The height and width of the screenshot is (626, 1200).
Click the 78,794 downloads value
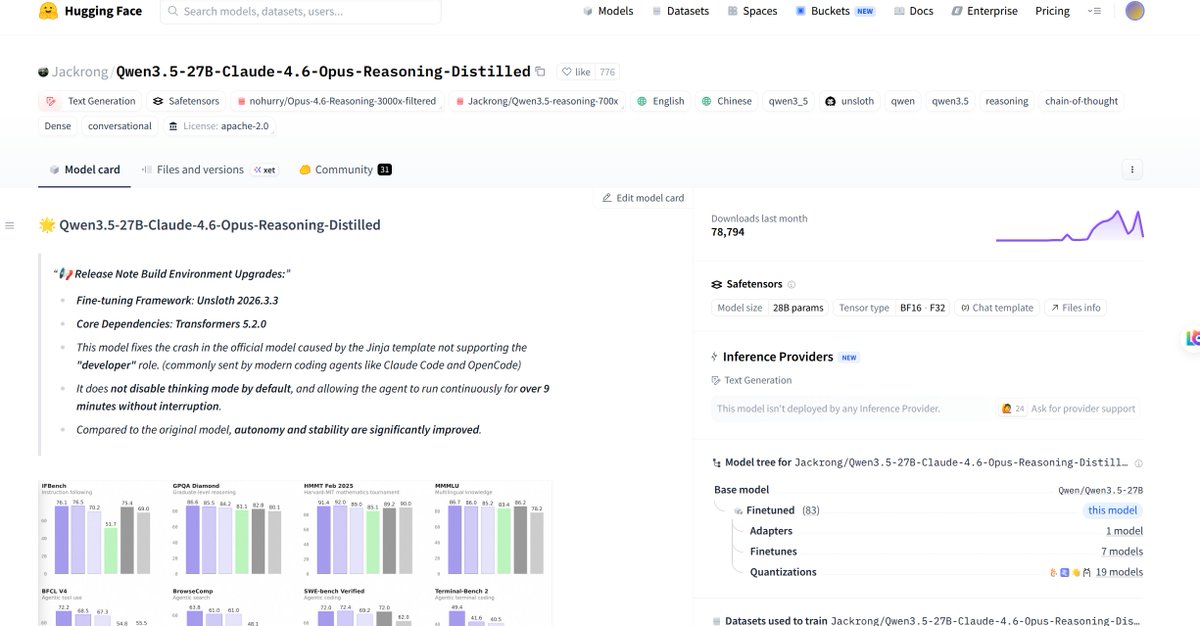tap(727, 232)
